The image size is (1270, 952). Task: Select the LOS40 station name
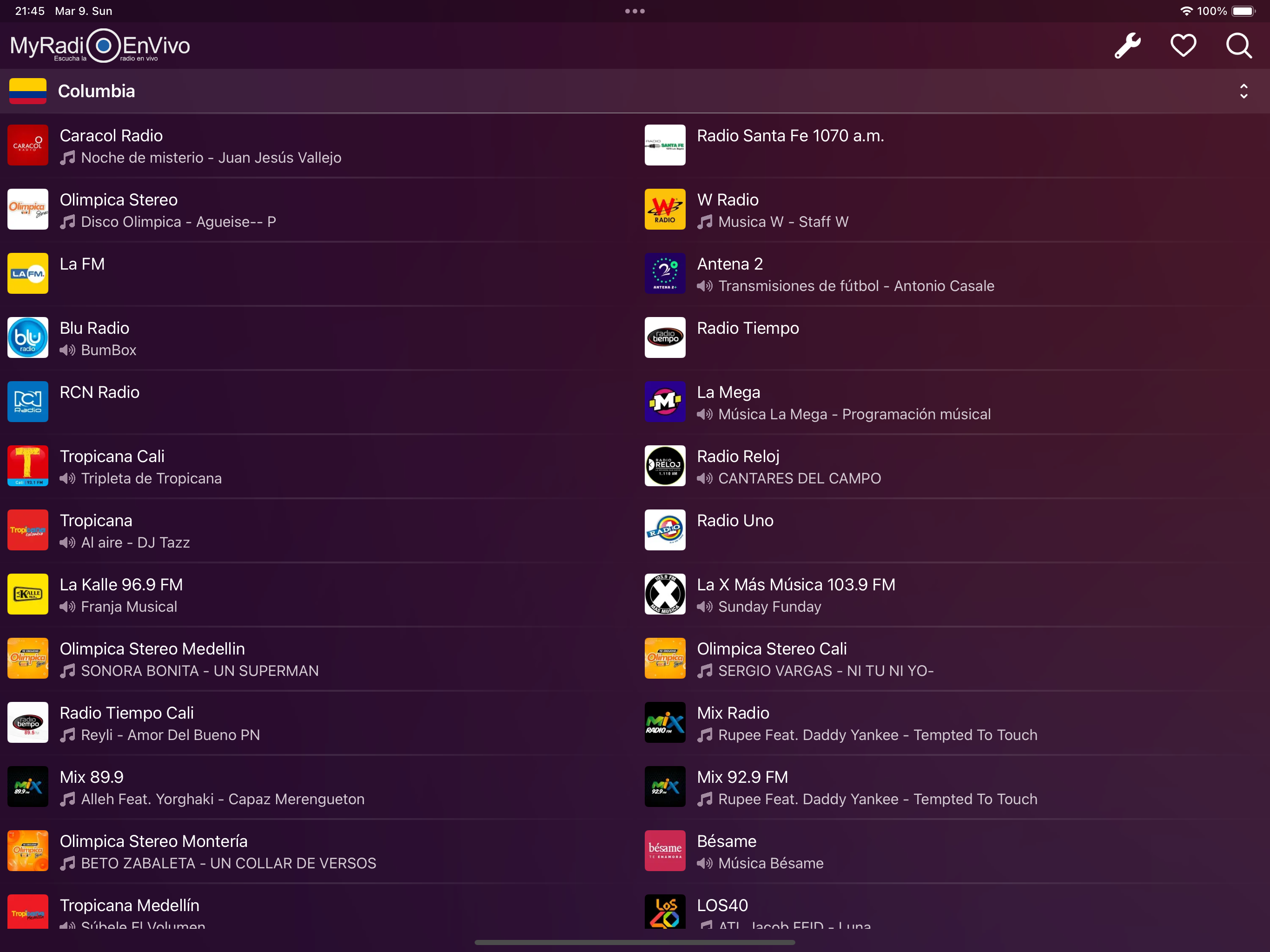pyautogui.click(x=722, y=906)
